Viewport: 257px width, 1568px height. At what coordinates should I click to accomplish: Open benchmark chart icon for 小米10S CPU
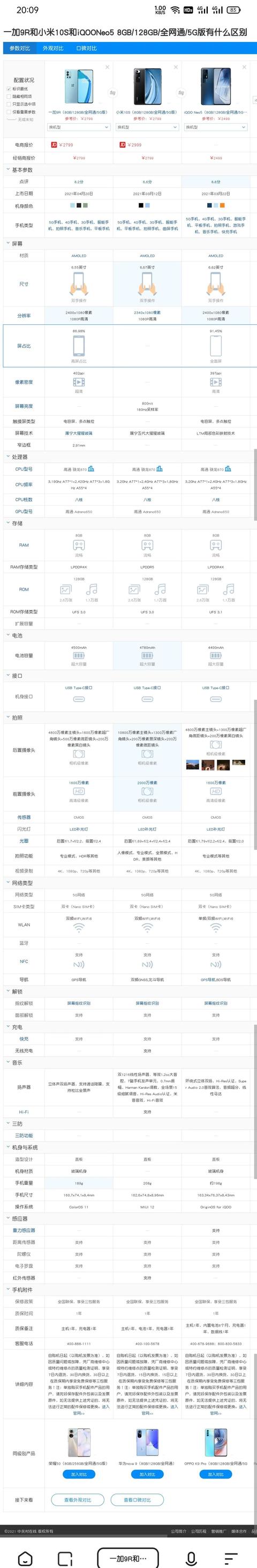159,469
